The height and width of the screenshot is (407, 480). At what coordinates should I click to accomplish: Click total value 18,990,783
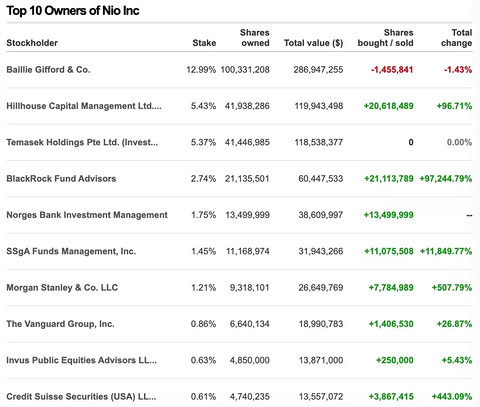[x=321, y=324]
